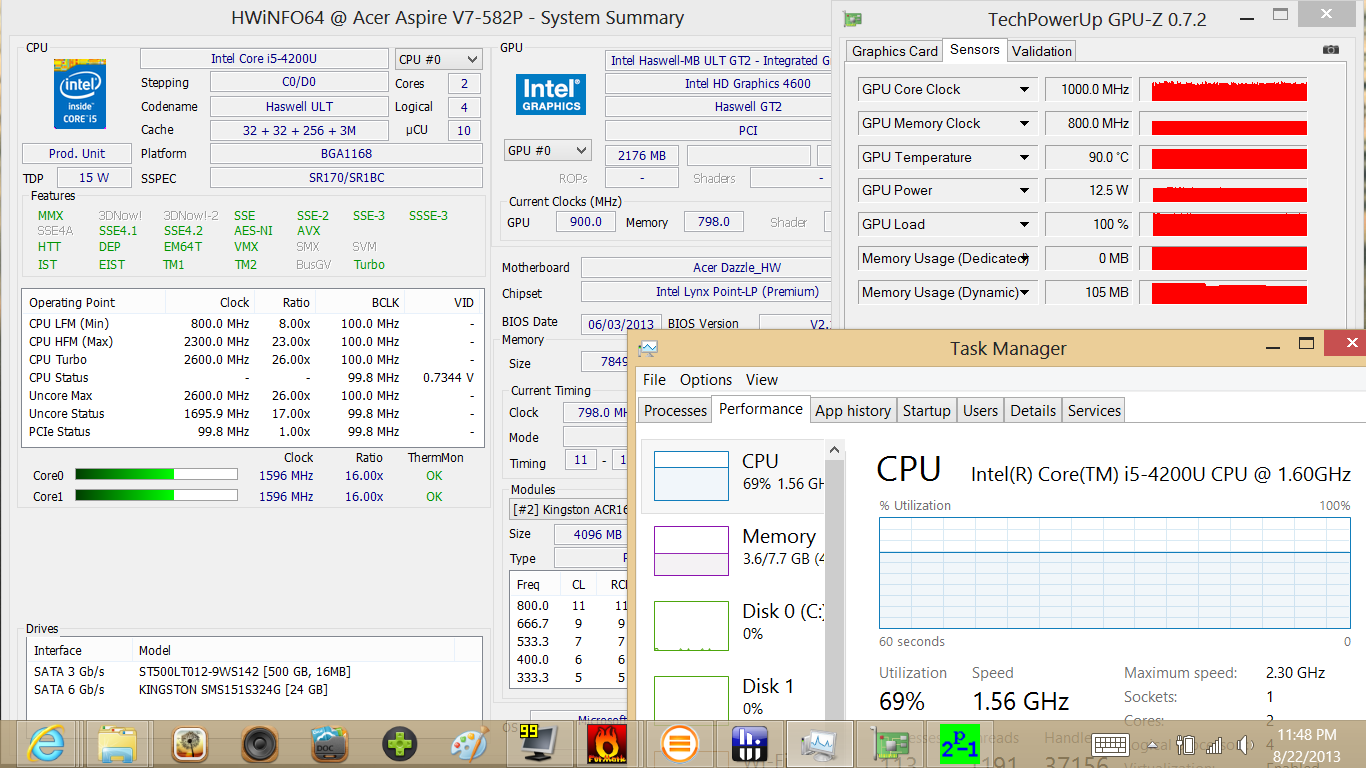The image size is (1366, 768).
Task: Click the ST500LT012-9WS142 drive row
Action: [254, 671]
